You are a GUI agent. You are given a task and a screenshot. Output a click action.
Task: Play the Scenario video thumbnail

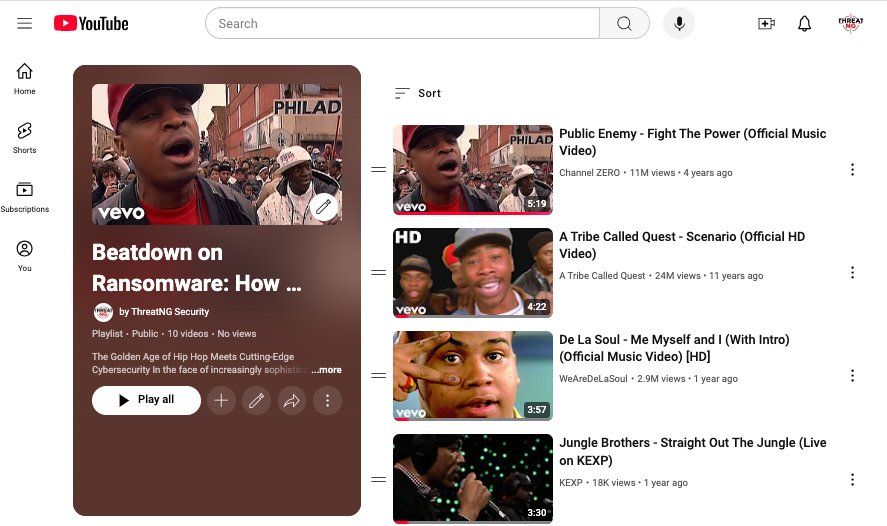[x=473, y=273]
